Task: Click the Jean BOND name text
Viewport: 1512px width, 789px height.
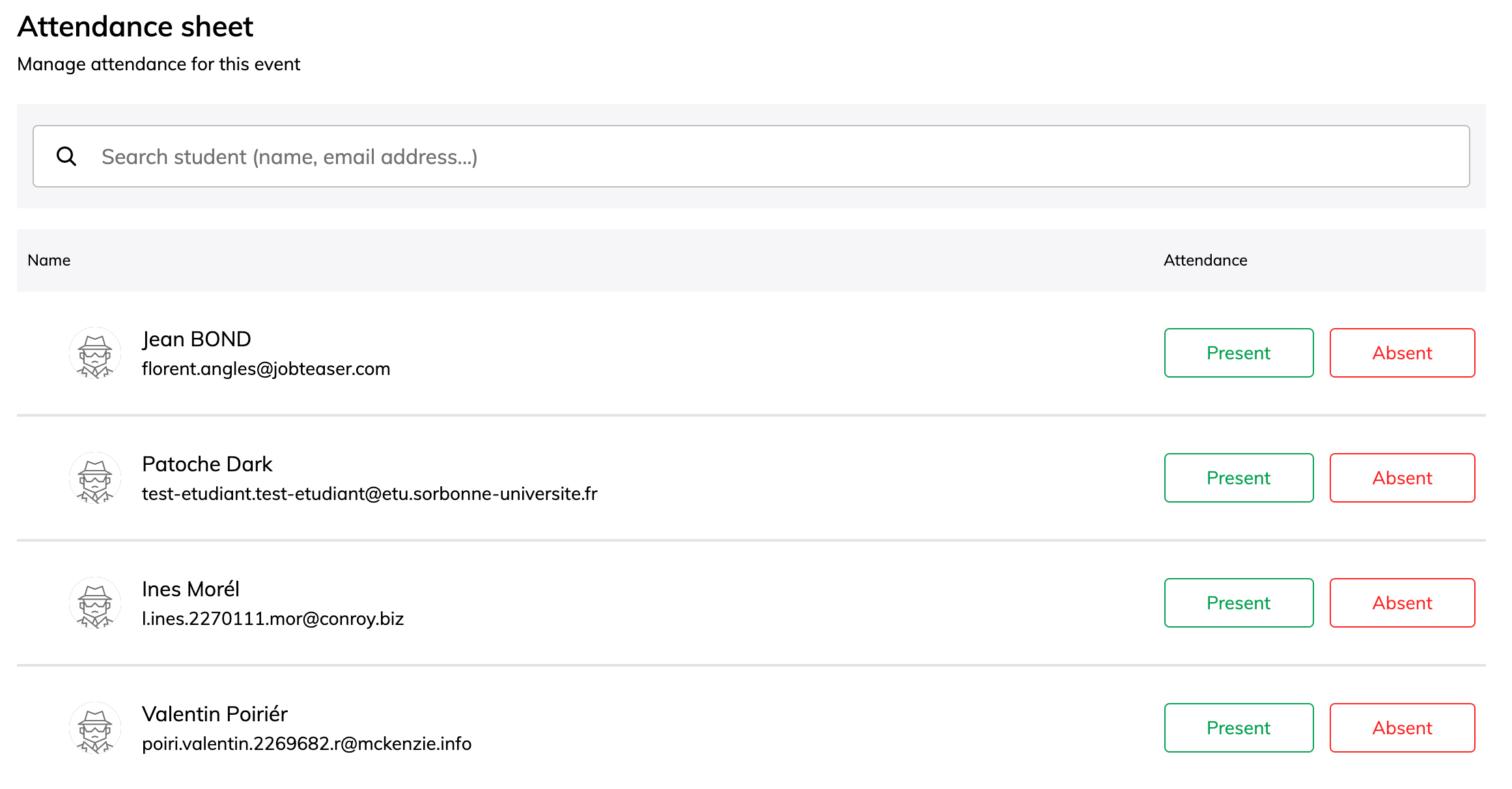Action: [196, 339]
